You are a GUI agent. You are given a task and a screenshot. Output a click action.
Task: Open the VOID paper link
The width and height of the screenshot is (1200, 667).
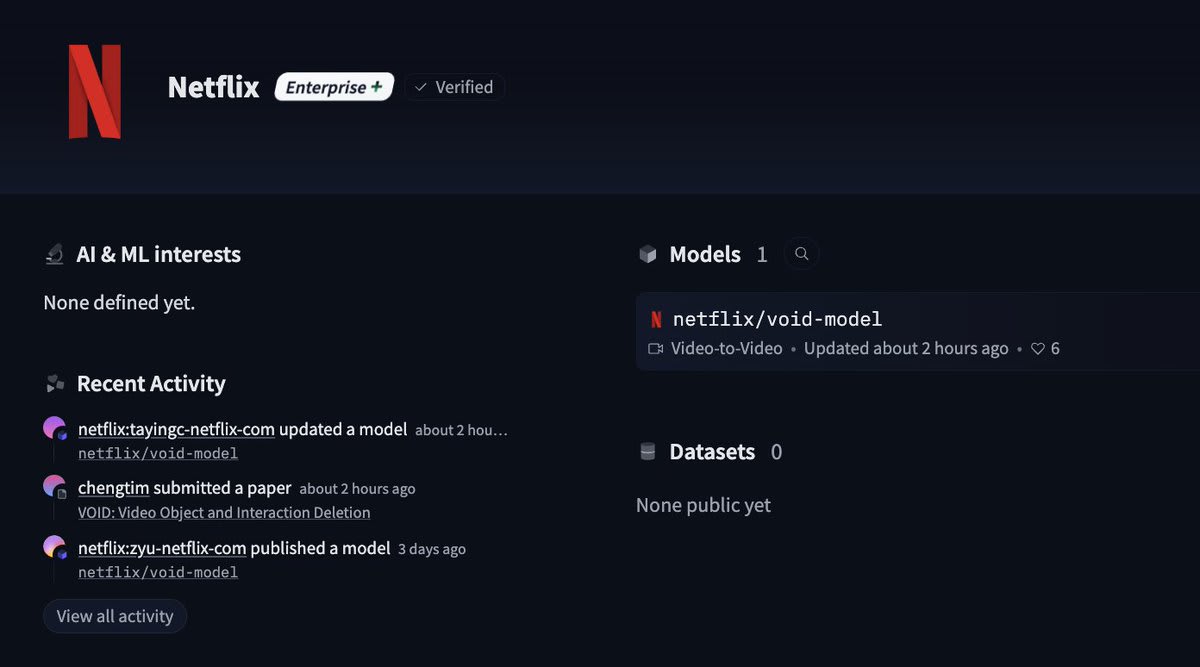(x=224, y=512)
